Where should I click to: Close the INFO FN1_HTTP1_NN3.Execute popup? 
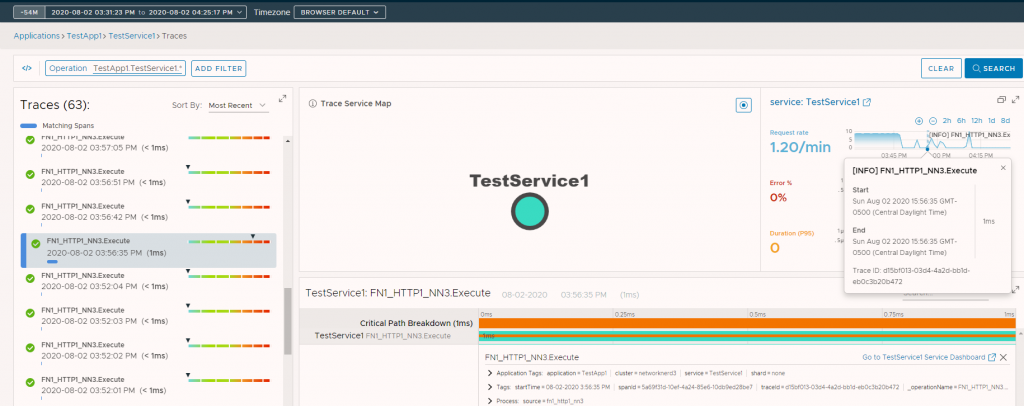coord(1003,168)
